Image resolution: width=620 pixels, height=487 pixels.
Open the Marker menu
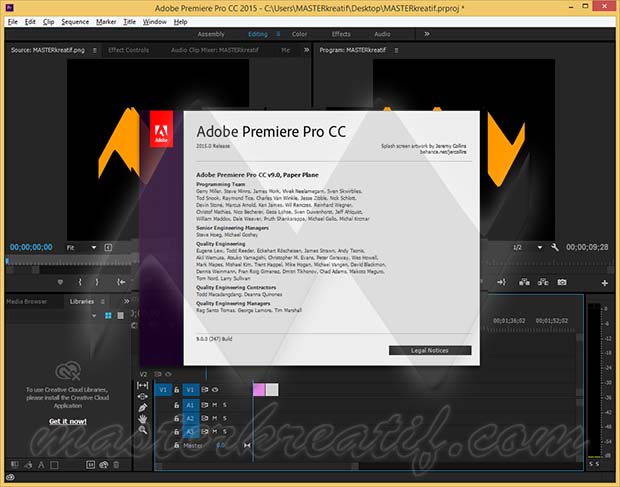click(106, 22)
